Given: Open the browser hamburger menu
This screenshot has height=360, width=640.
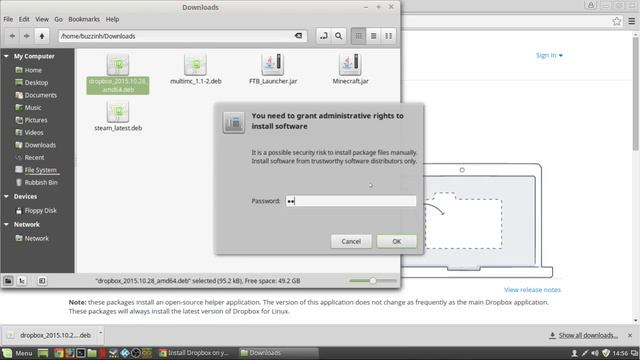Looking at the screenshot, I should [631, 21].
